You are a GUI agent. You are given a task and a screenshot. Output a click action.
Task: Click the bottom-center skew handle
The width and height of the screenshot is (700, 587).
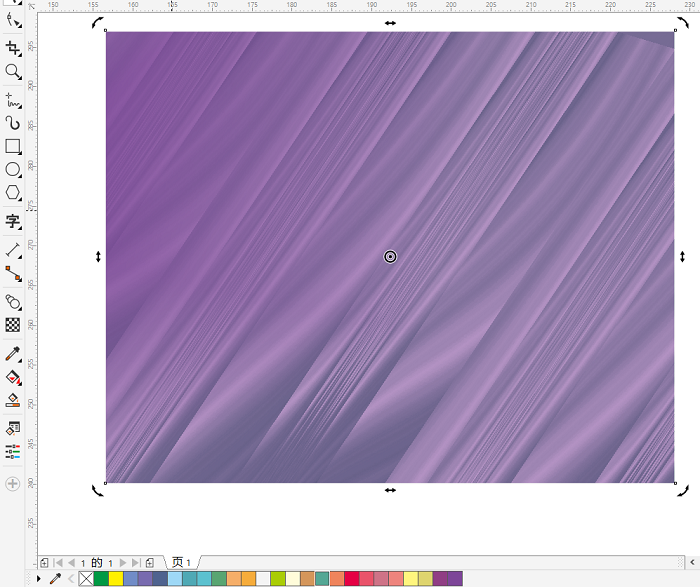390,490
